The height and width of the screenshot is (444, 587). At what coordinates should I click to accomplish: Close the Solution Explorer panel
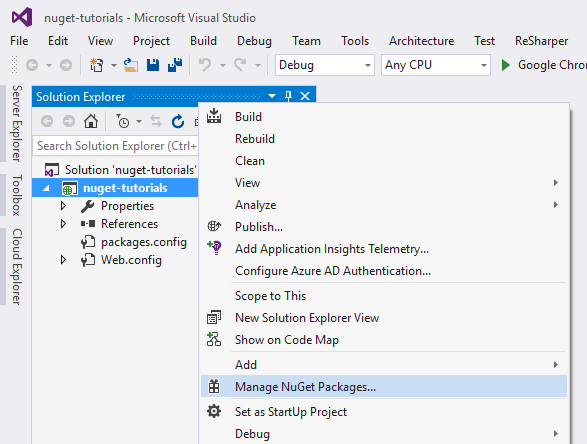305,96
